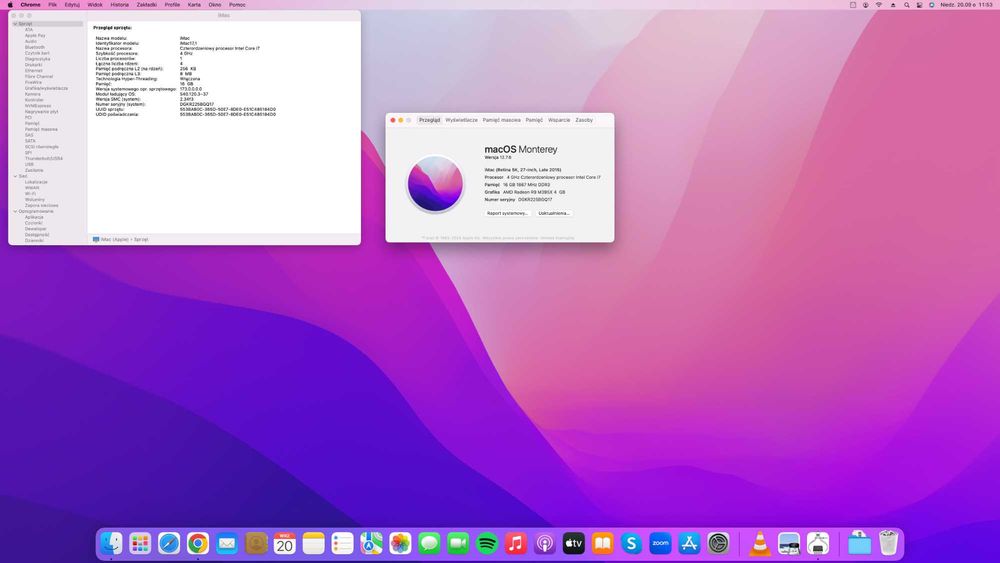Open the Music app in Dock

(x=516, y=543)
